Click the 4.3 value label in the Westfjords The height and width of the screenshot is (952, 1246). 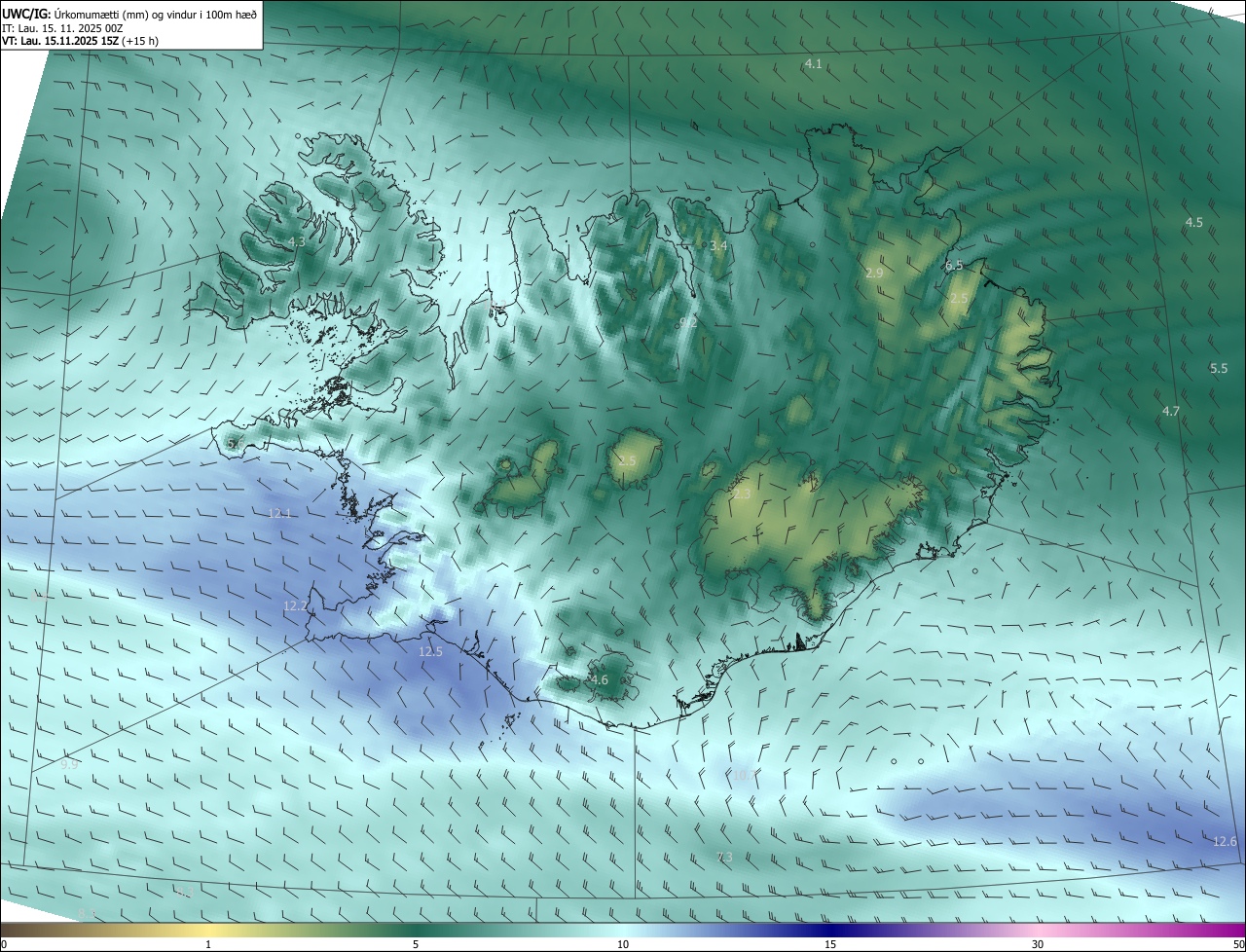297,241
